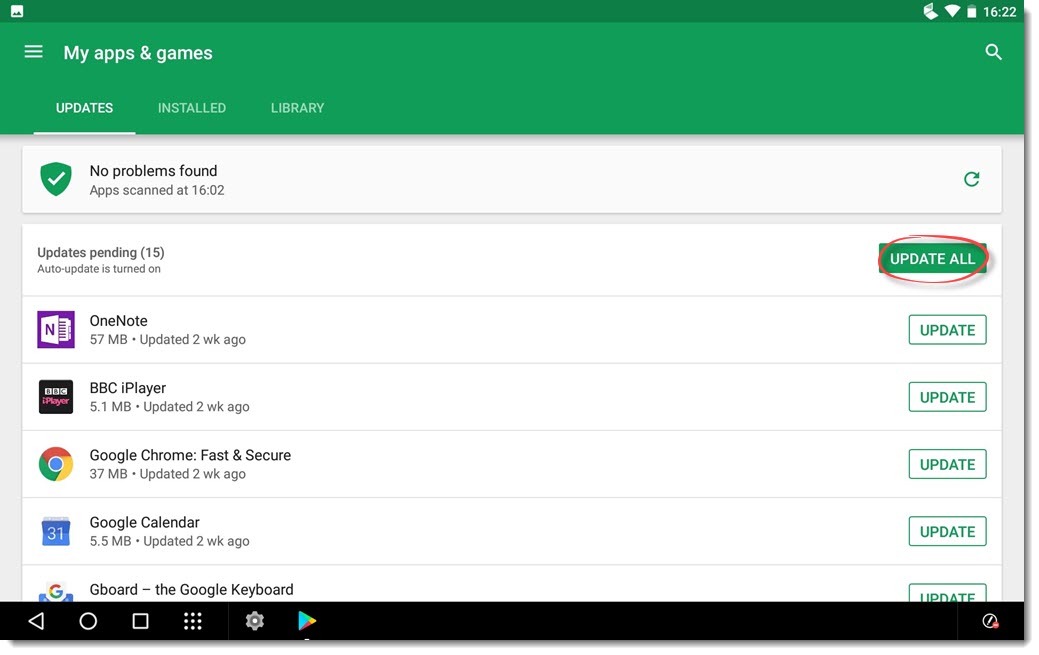Open the app drawer grid icon
This screenshot has height=655, width=1039.
pyautogui.click(x=193, y=621)
